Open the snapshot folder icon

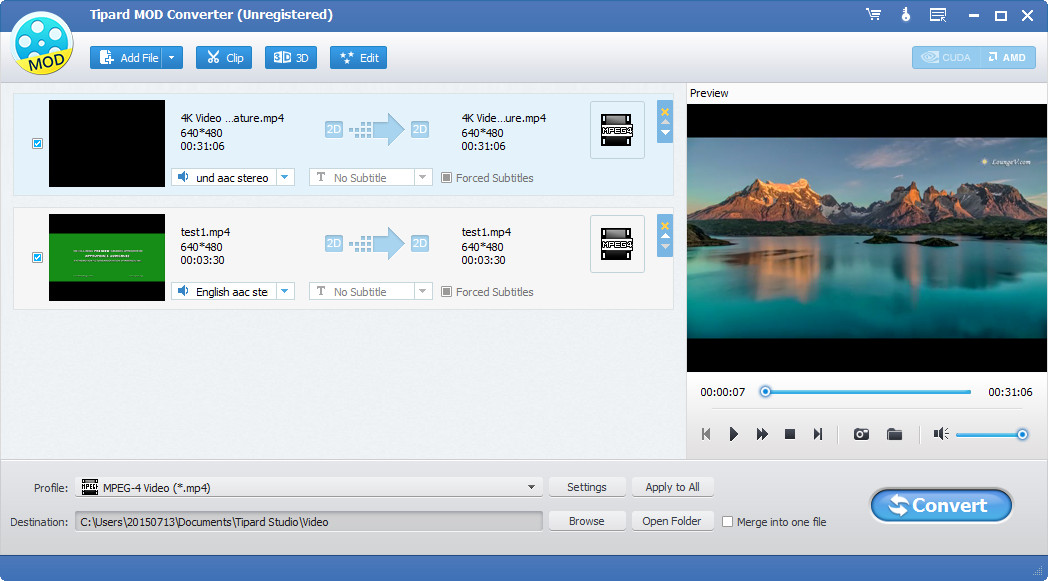(895, 434)
